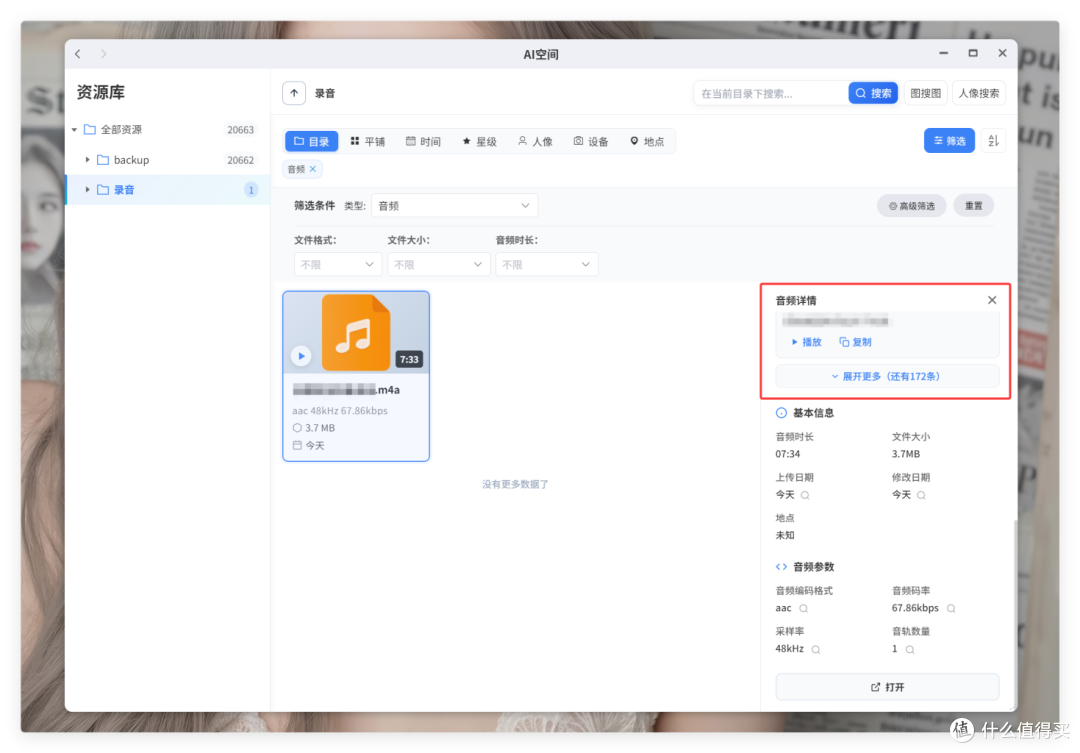The height and width of the screenshot is (753, 1080).
Task: Go back with the left arrow
Action: (78, 54)
